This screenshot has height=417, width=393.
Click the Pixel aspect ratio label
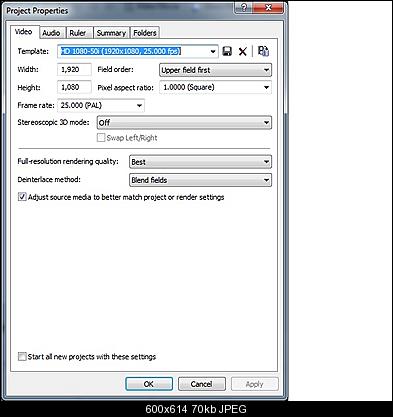coord(125,88)
